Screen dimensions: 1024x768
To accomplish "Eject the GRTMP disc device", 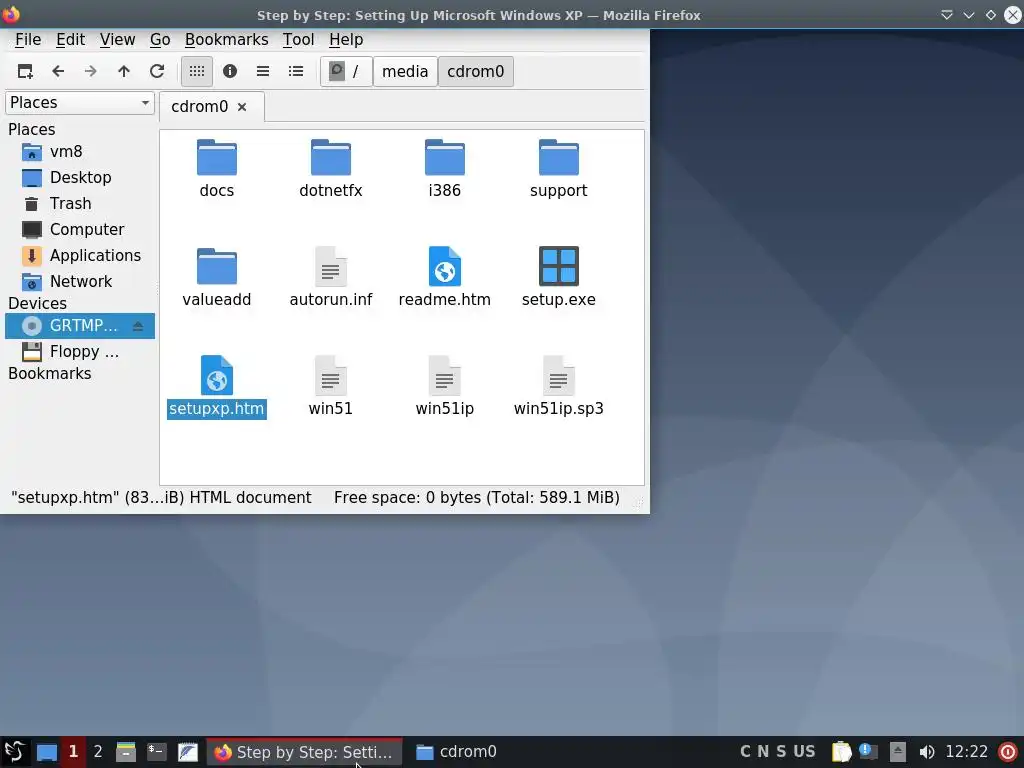I will click(x=138, y=326).
